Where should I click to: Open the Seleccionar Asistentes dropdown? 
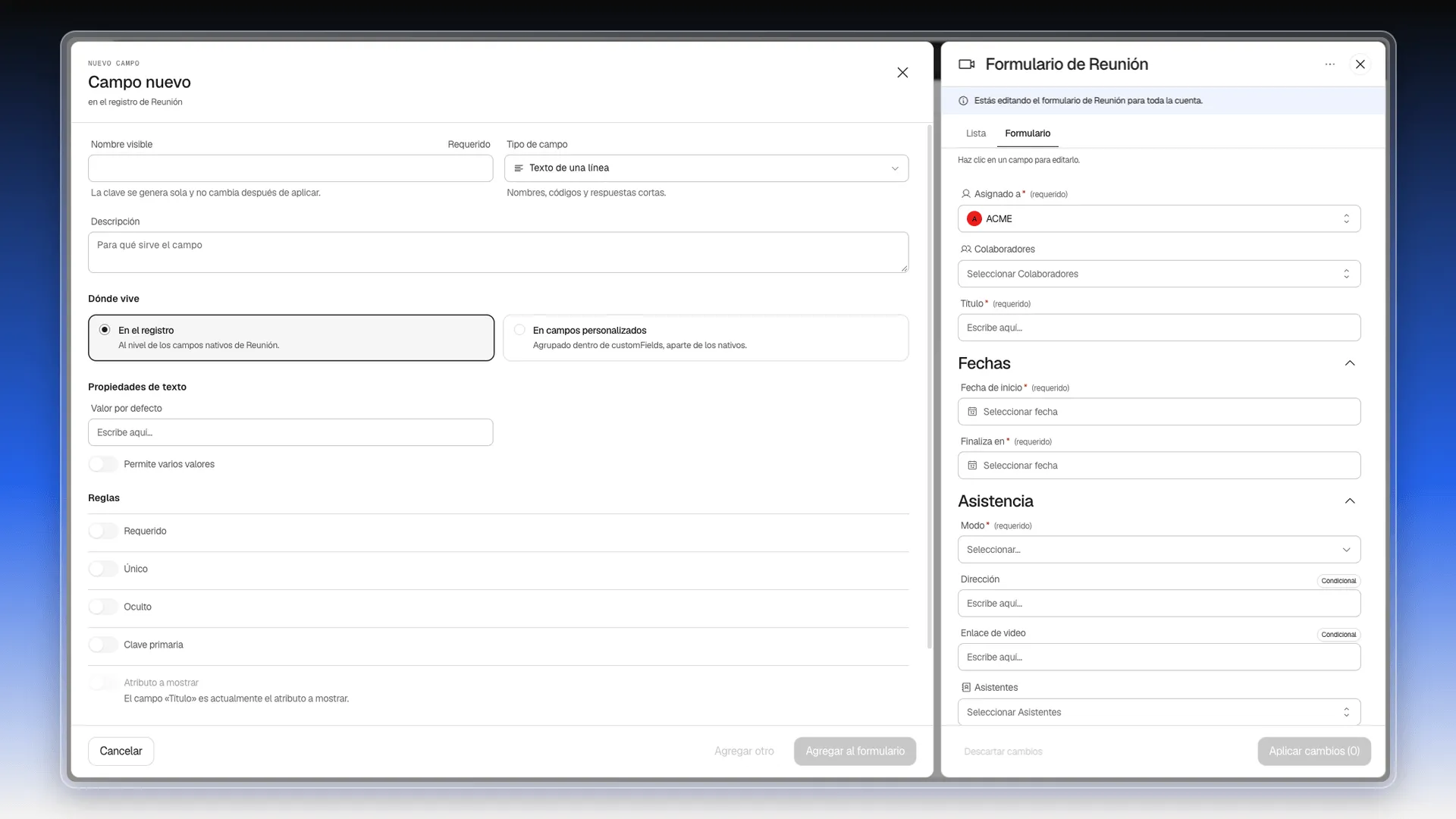pyautogui.click(x=1159, y=712)
